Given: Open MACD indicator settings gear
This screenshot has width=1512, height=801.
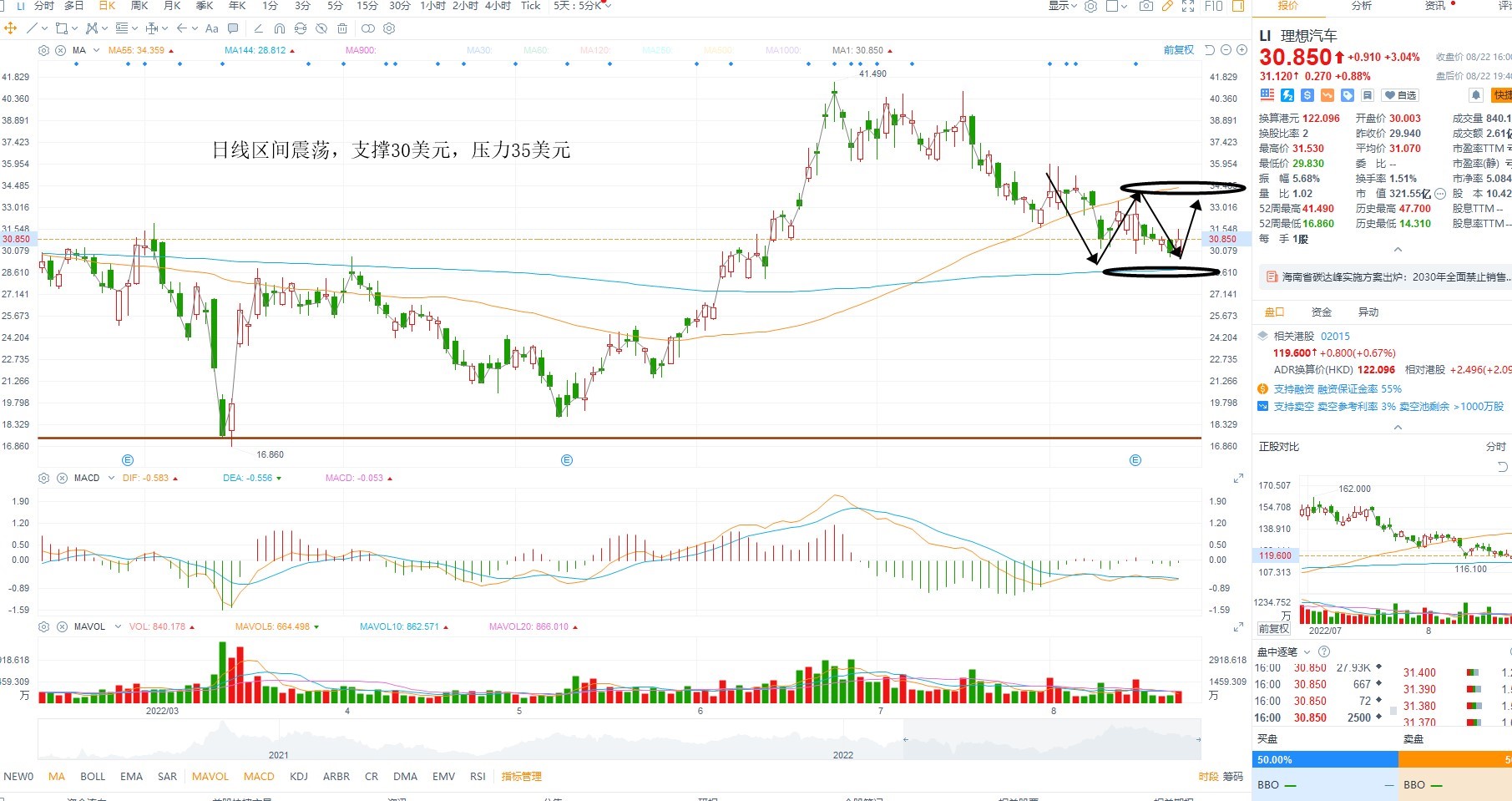Looking at the screenshot, I should point(44,478).
